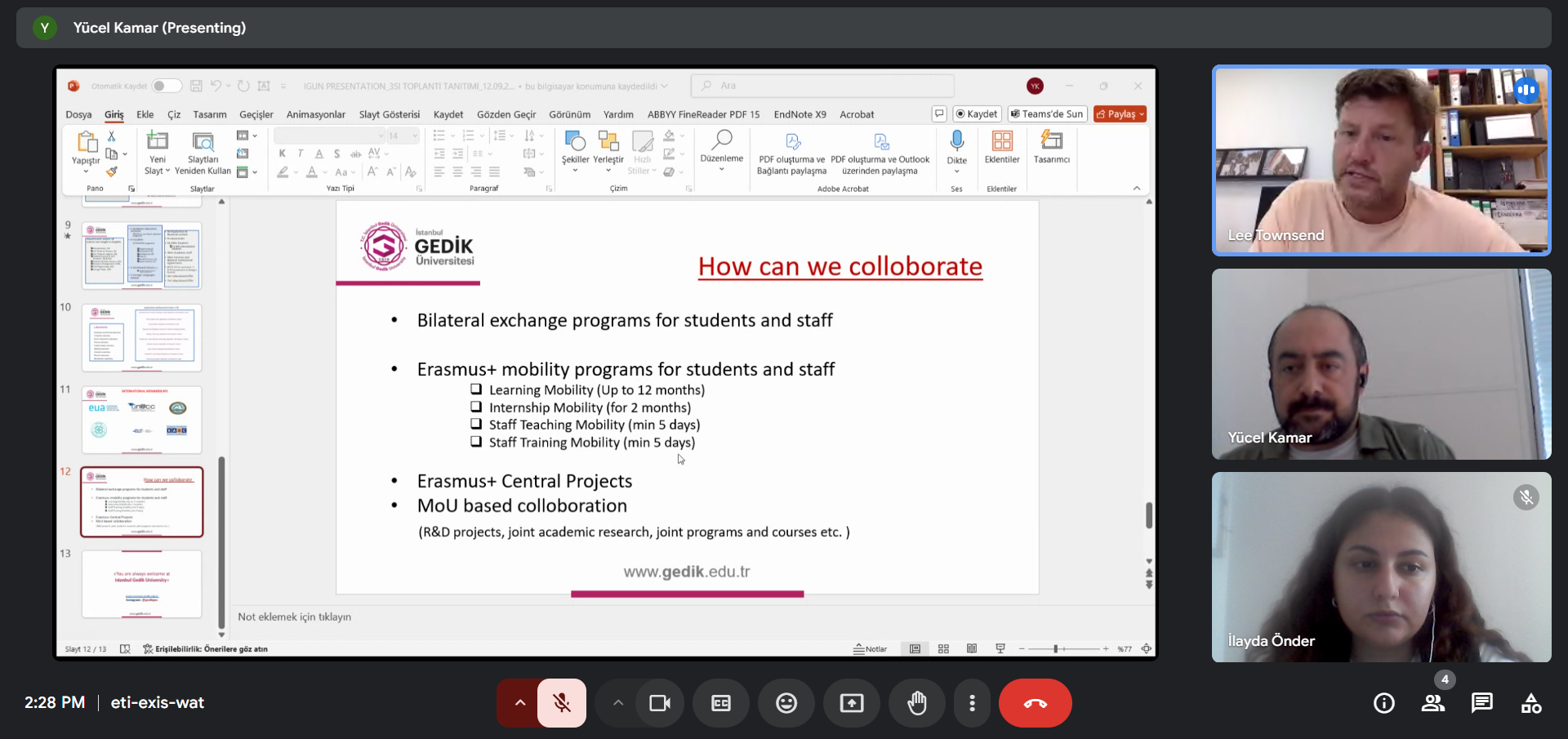Switch to slide sorter view icon
Viewport: 1568px width, 739px height.
pyautogui.click(x=943, y=649)
